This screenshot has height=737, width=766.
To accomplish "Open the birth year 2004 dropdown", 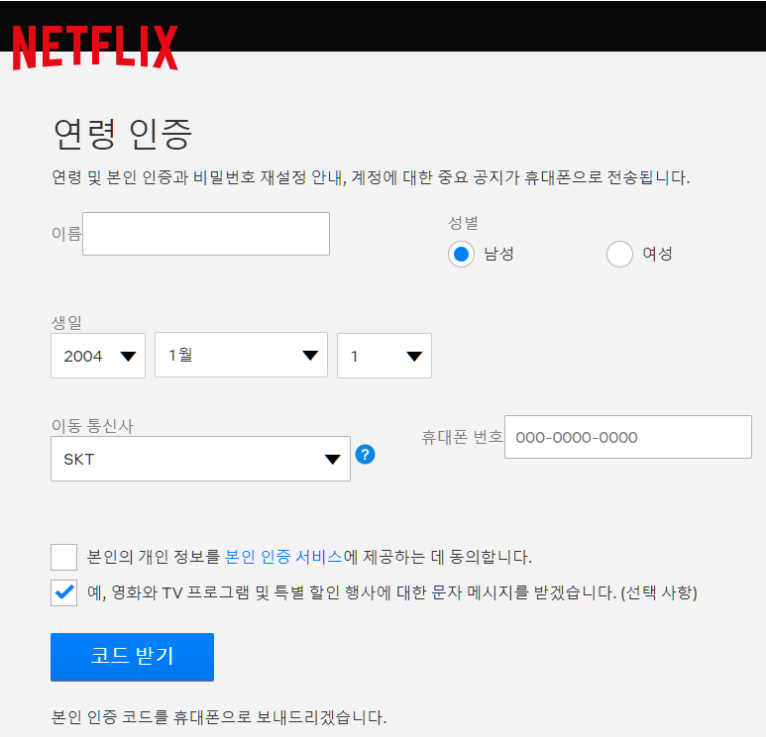I will point(98,356).
